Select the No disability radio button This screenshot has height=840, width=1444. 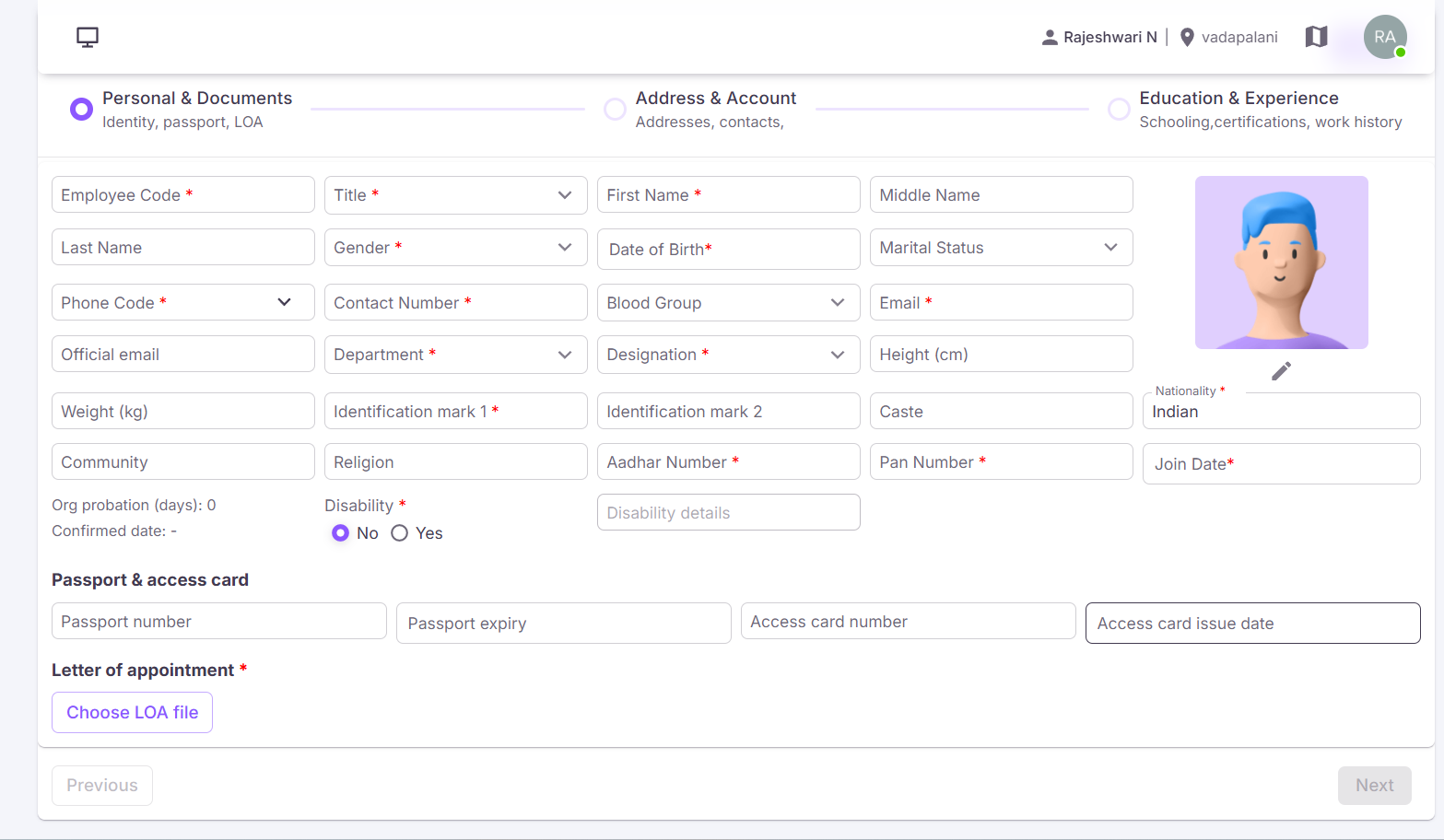(340, 533)
